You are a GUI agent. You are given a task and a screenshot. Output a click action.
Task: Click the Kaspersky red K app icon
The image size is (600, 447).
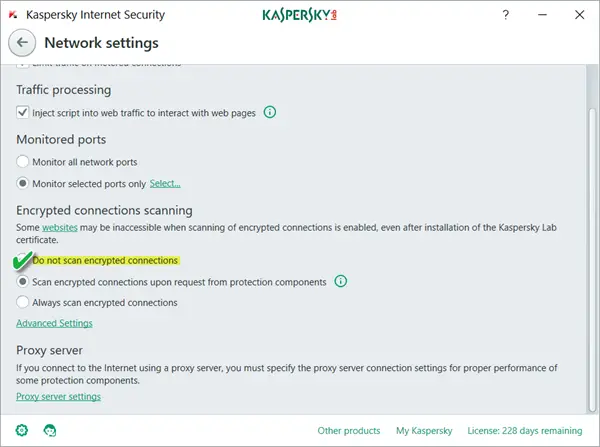tap(13, 15)
